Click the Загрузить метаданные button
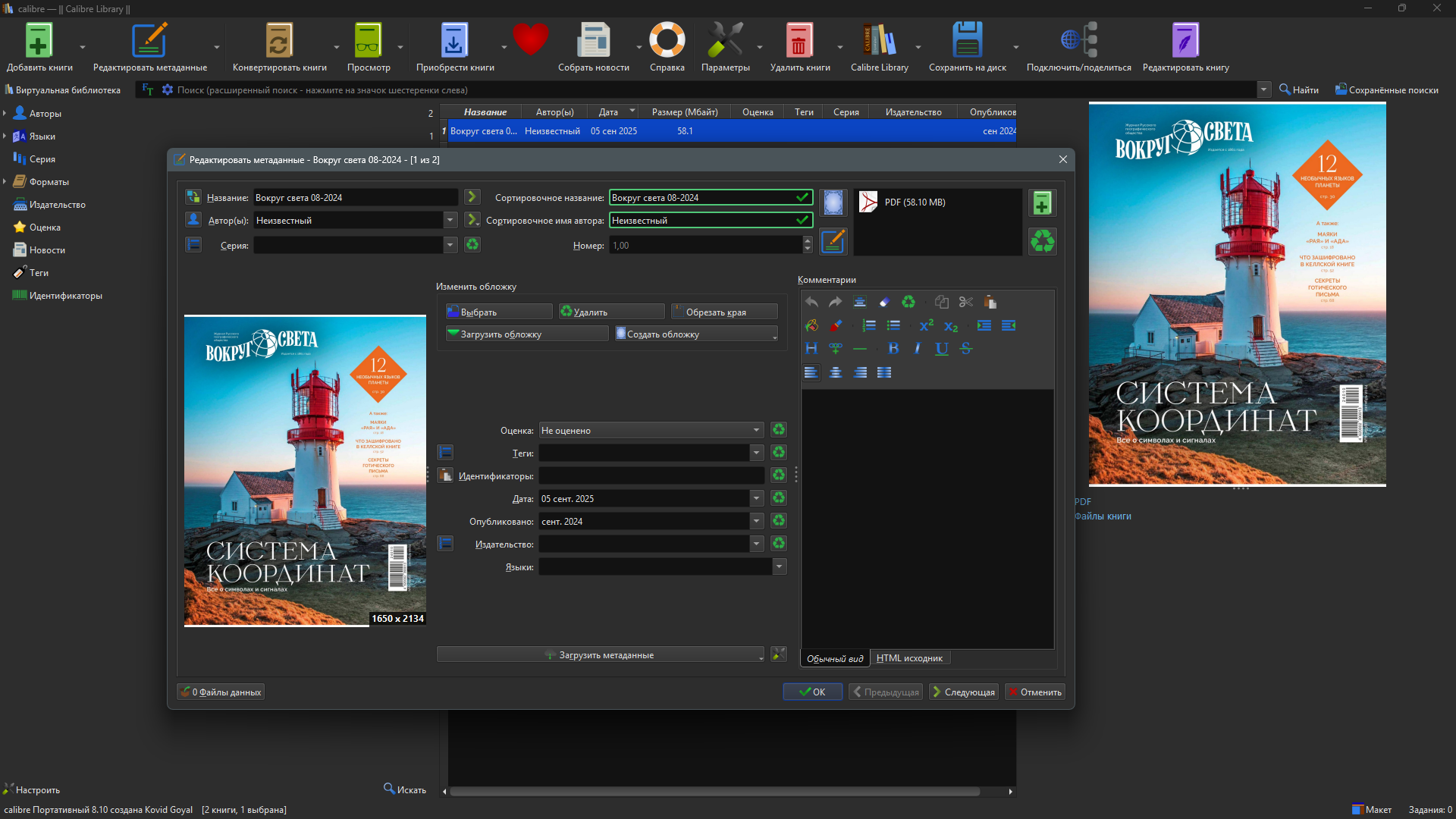The image size is (1456, 819). pos(600,654)
